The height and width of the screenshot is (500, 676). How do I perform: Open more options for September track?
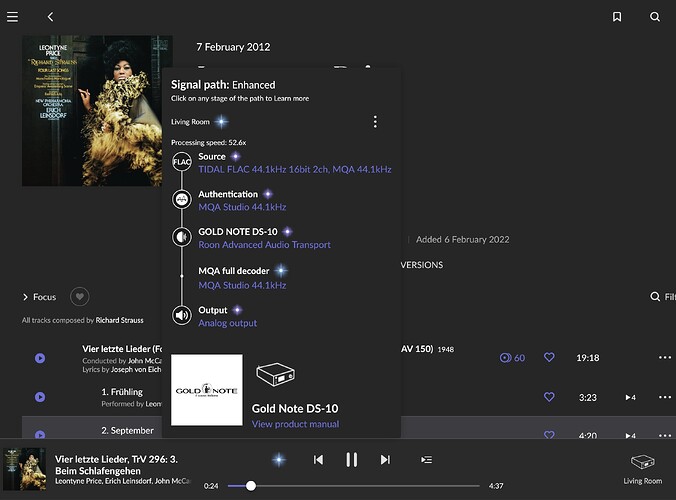coord(665,435)
